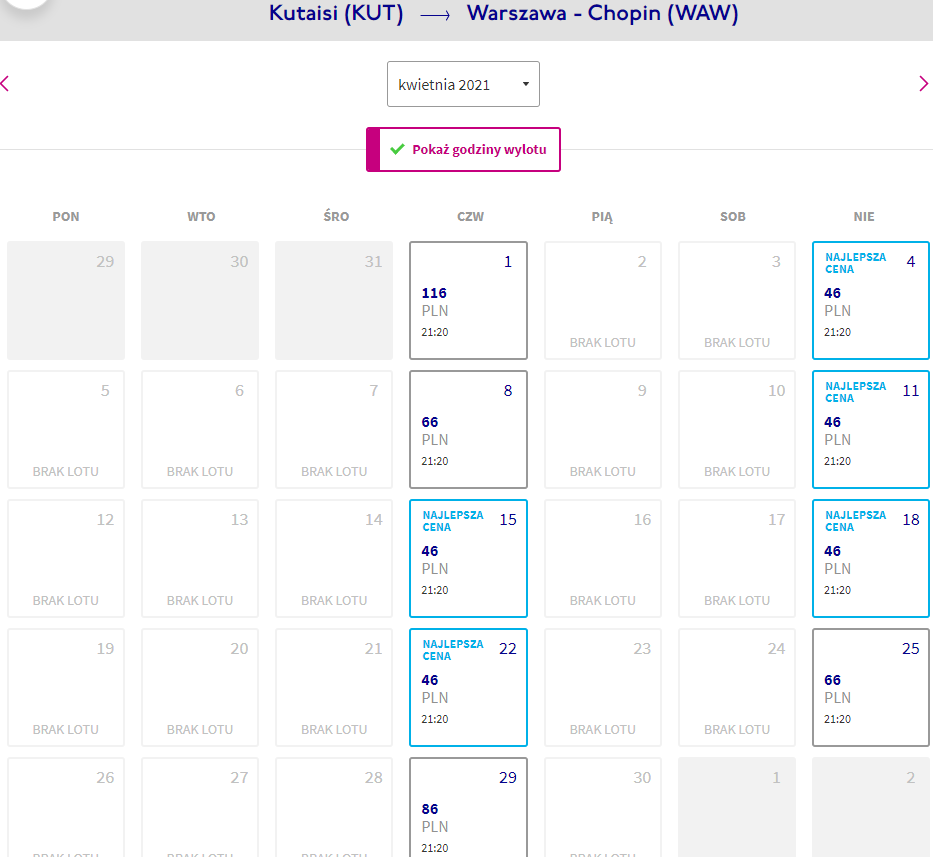Click April 5 BRAK LOTU cell
The height and width of the screenshot is (857, 933).
pyautogui.click(x=66, y=430)
